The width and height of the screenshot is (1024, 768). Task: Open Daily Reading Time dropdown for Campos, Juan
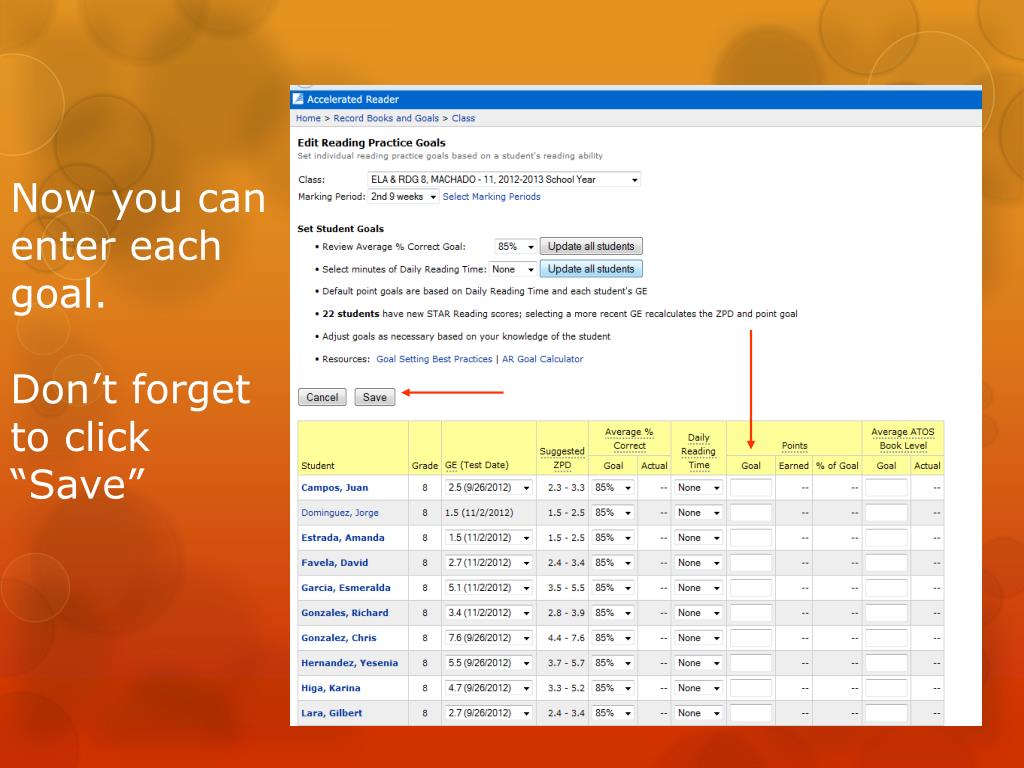coord(698,488)
